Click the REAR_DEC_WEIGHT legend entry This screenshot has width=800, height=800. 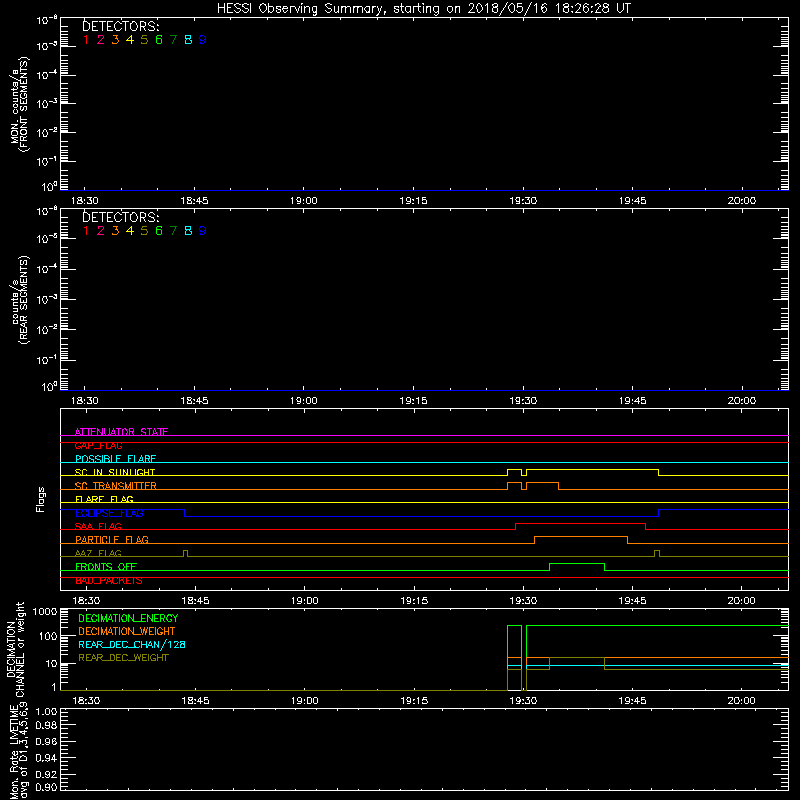coord(123,658)
